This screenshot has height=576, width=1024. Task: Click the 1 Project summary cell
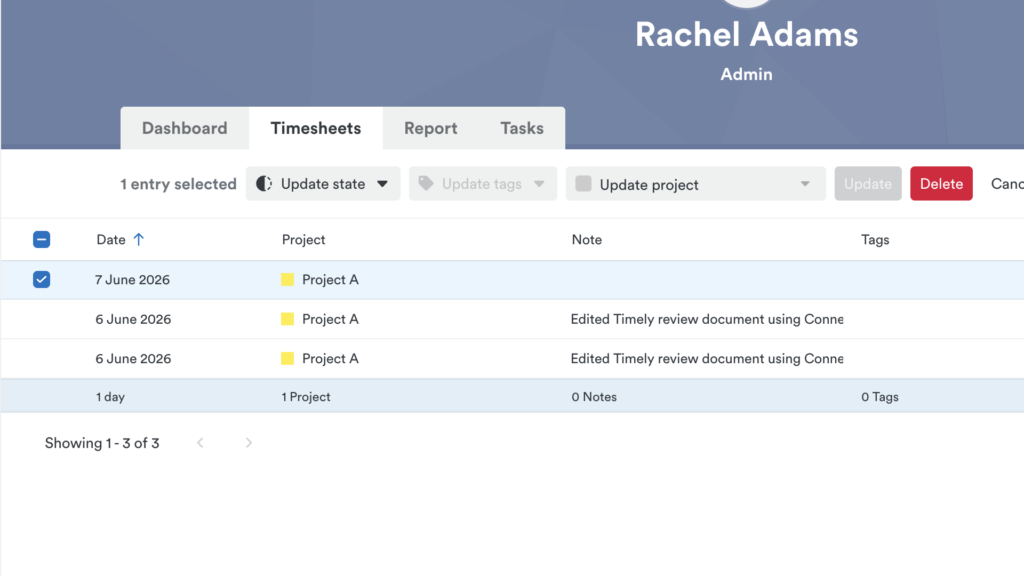tap(306, 397)
